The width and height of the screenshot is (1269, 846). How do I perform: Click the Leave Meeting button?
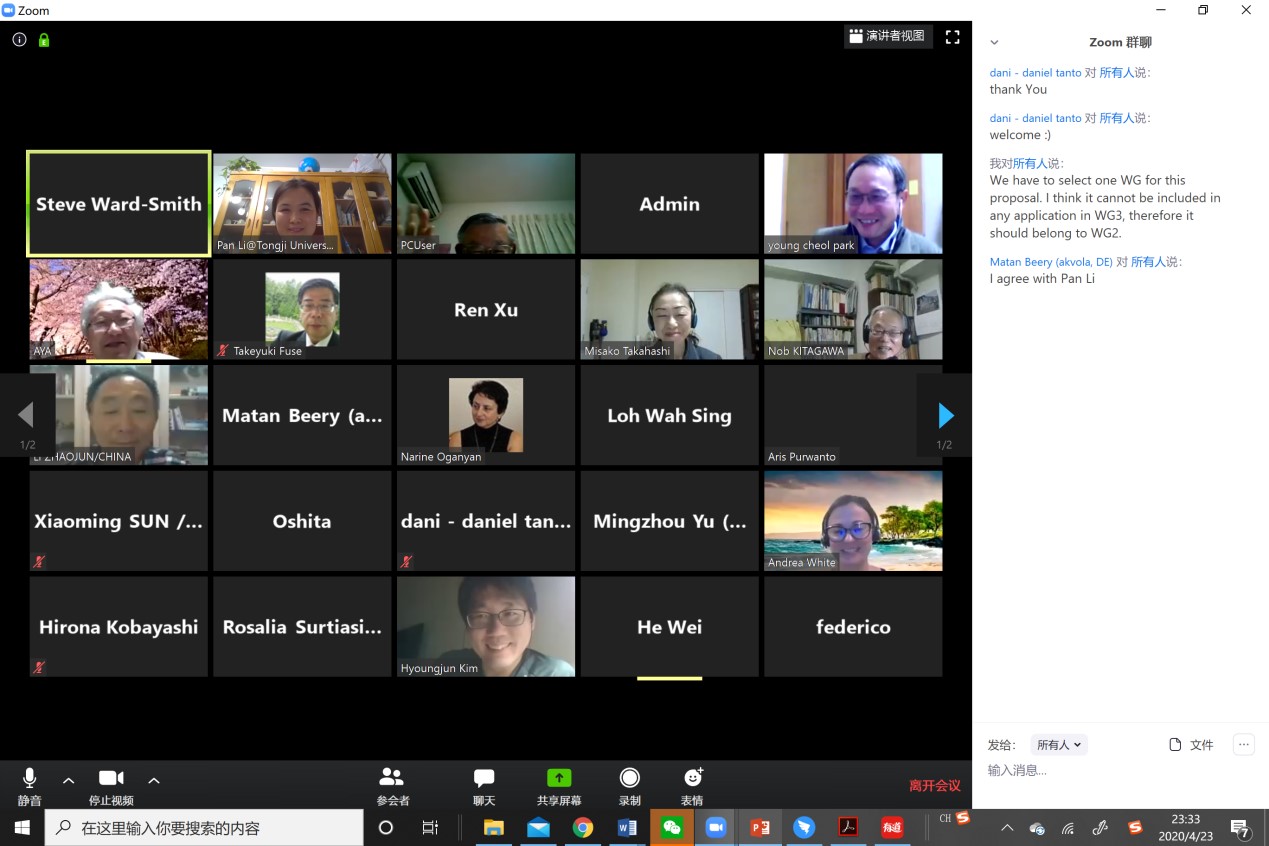[x=934, y=786]
